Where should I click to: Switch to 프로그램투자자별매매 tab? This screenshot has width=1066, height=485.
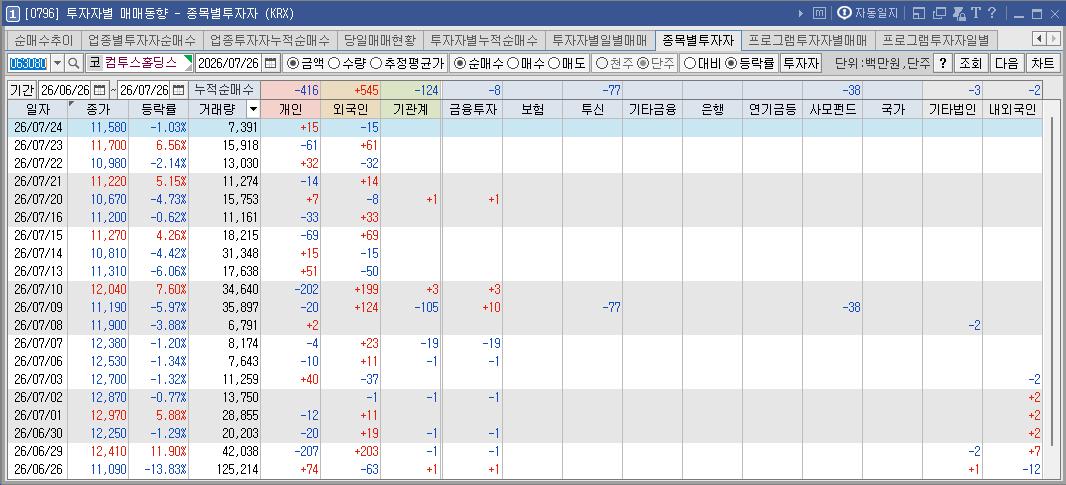(x=808, y=40)
